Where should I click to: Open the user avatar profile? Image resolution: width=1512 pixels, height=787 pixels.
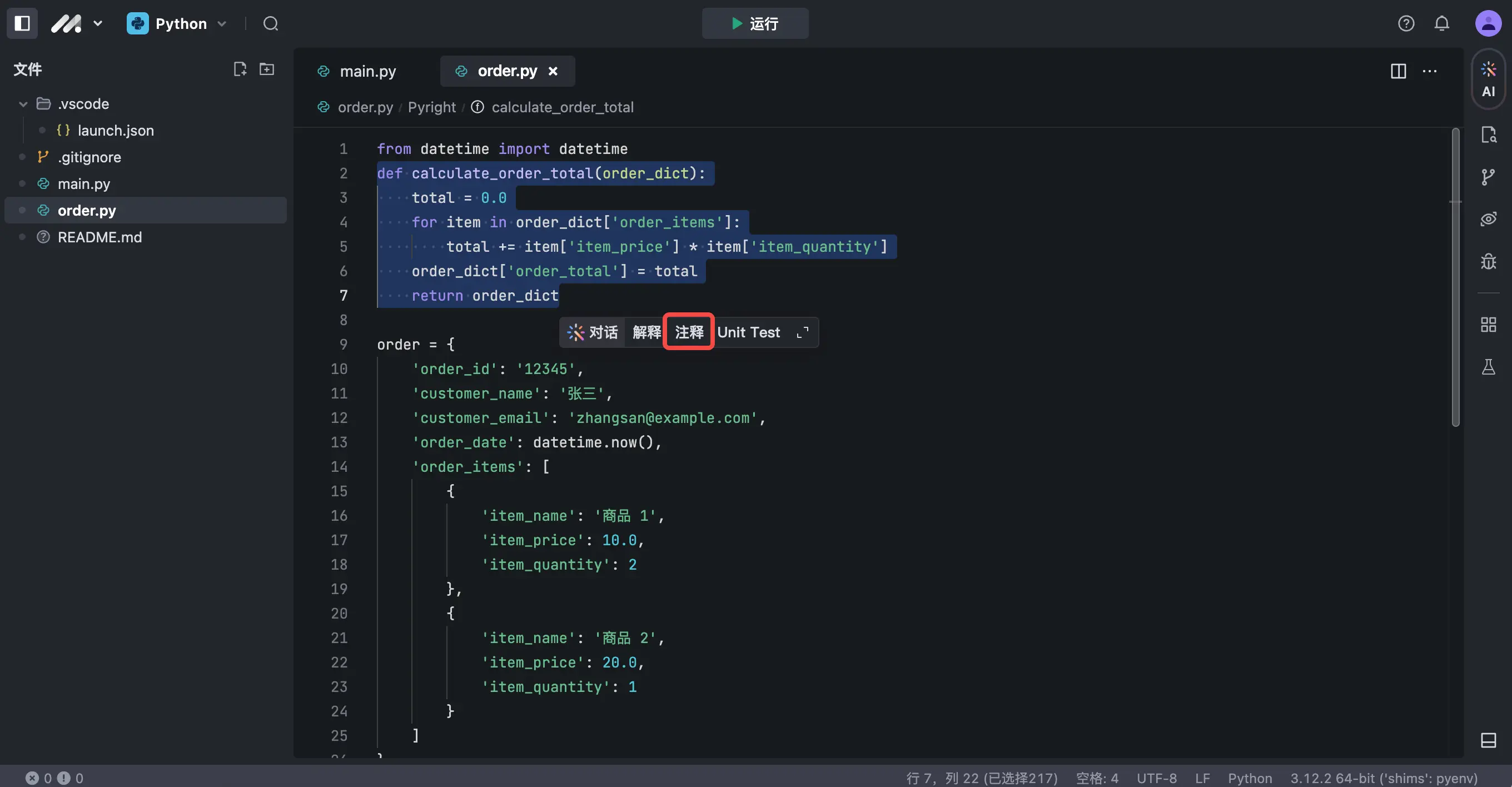tap(1488, 23)
